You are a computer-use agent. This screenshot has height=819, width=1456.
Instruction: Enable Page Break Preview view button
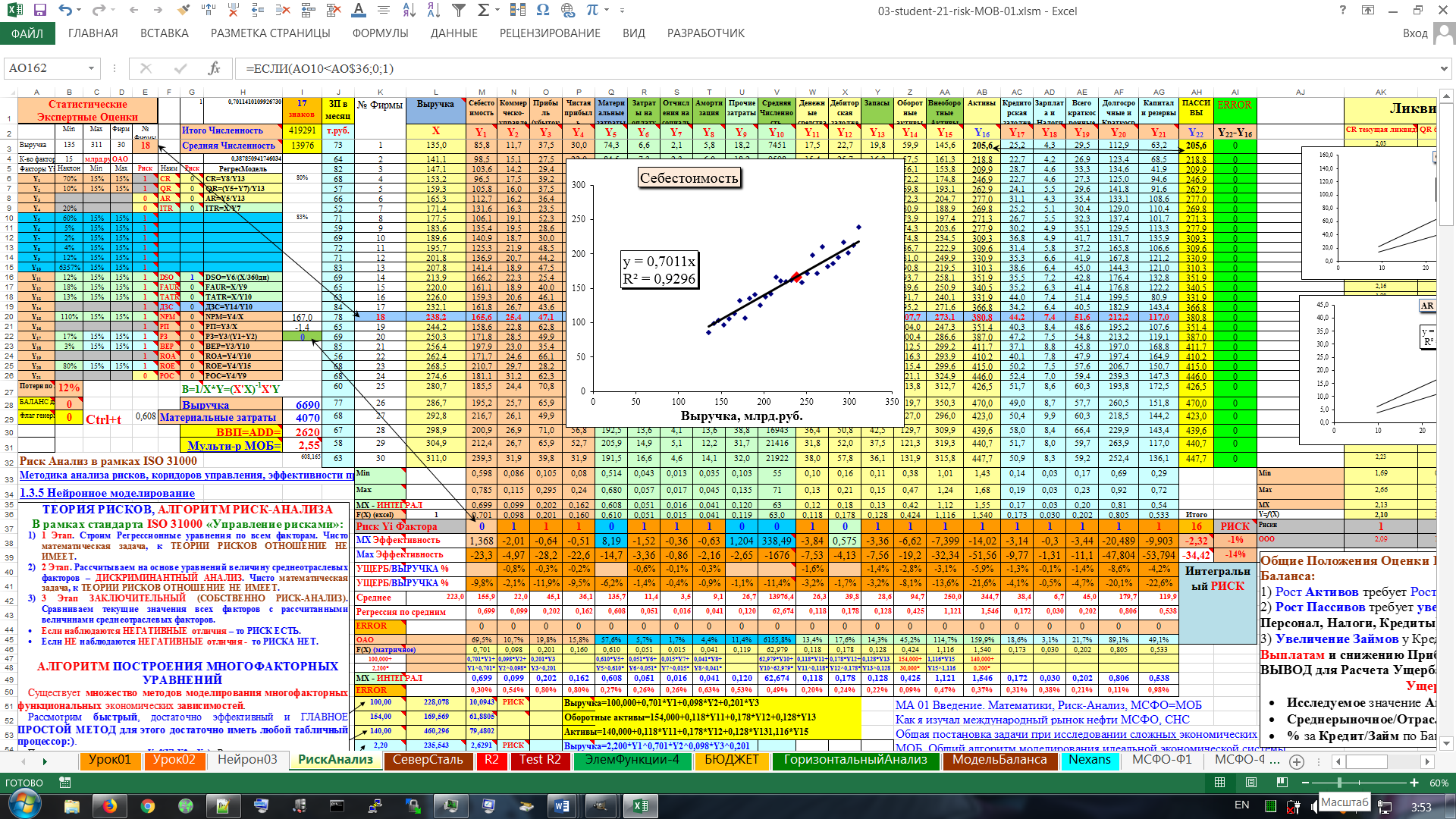tap(1282, 783)
